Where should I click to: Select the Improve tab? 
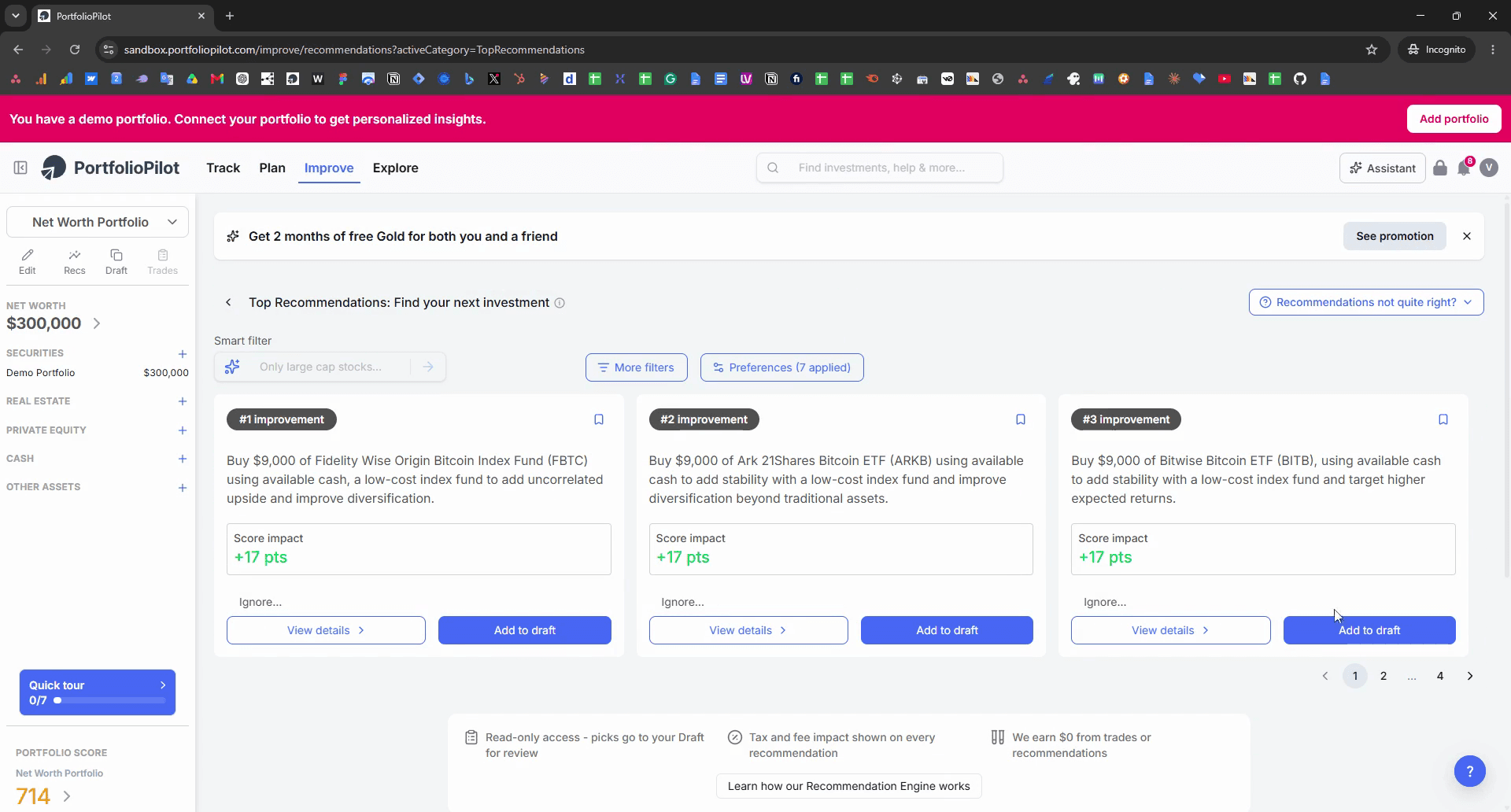[x=329, y=168]
